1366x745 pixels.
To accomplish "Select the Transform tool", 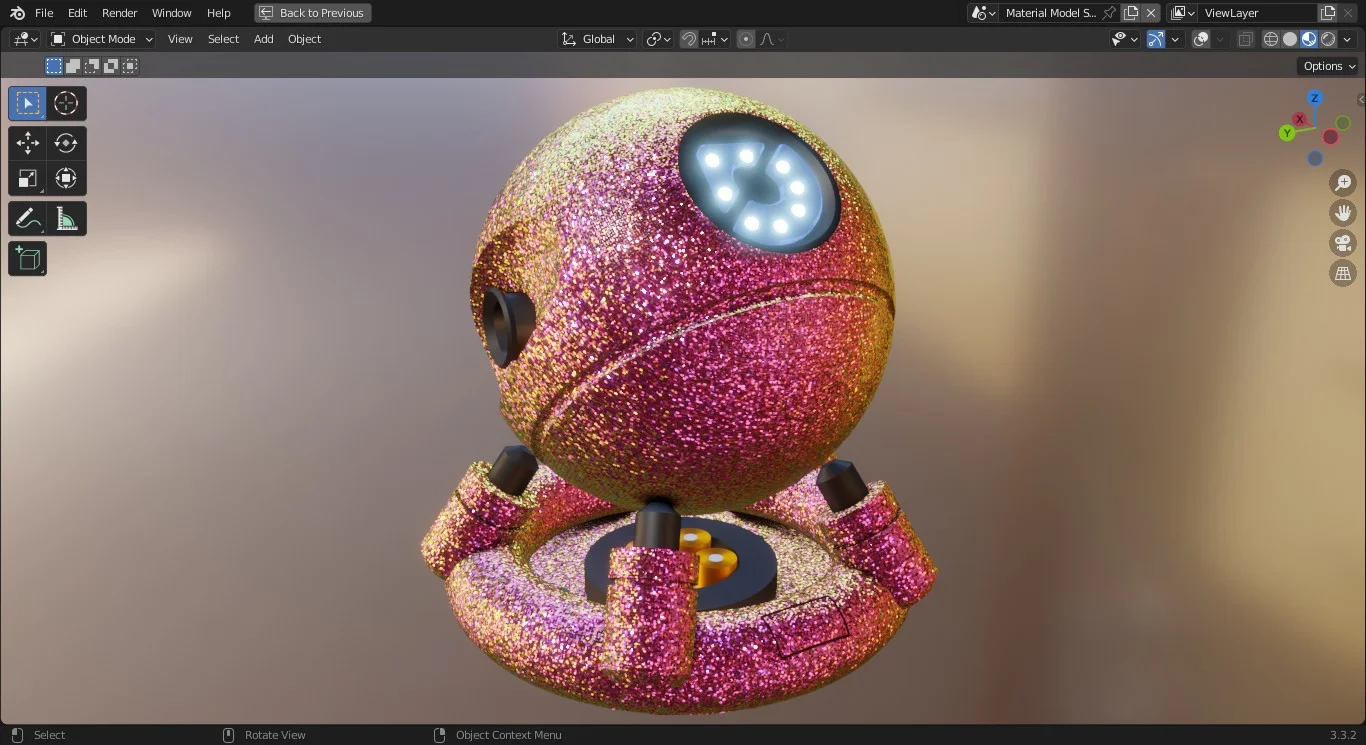I will click(x=66, y=179).
